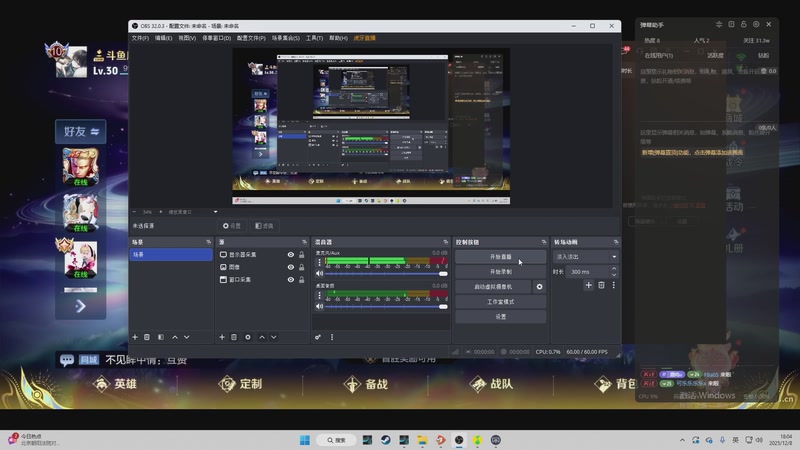Undock the Scene Transitions panel
800x450 pixels.
click(x=616, y=242)
